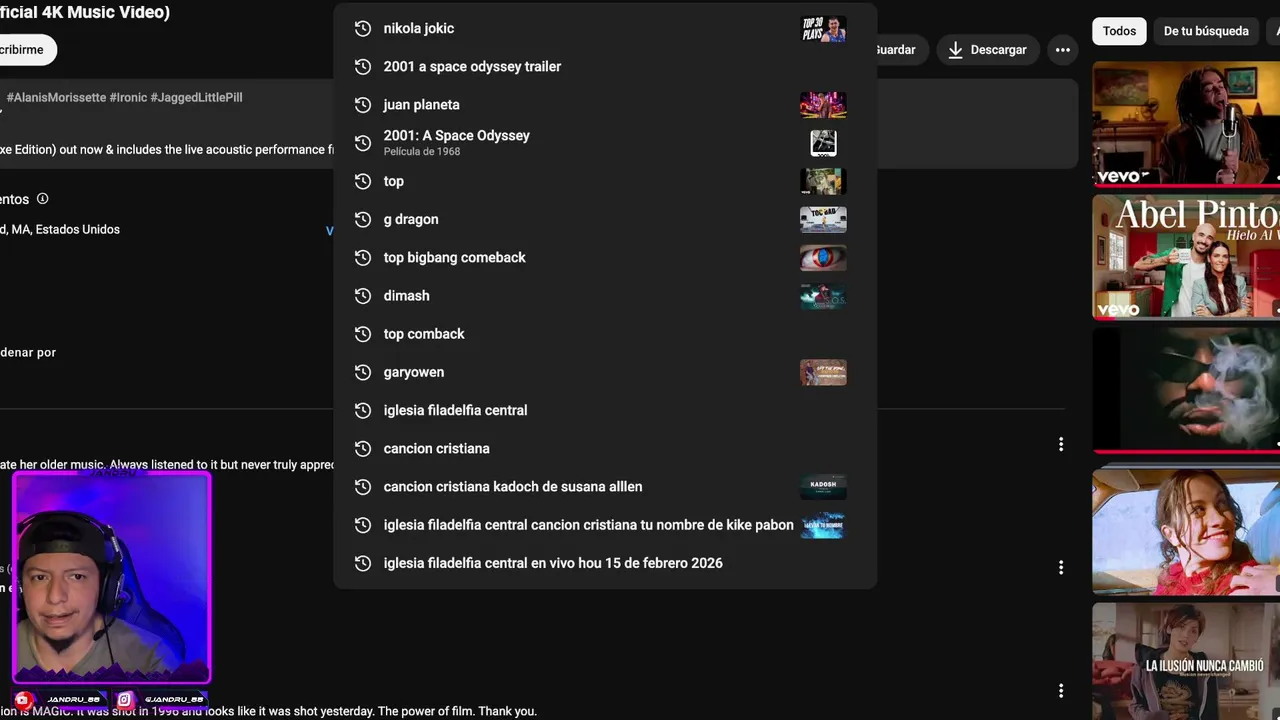
Task: Click history icon beside 'en vivo hou 15 de febrero 2026'
Action: 363,563
